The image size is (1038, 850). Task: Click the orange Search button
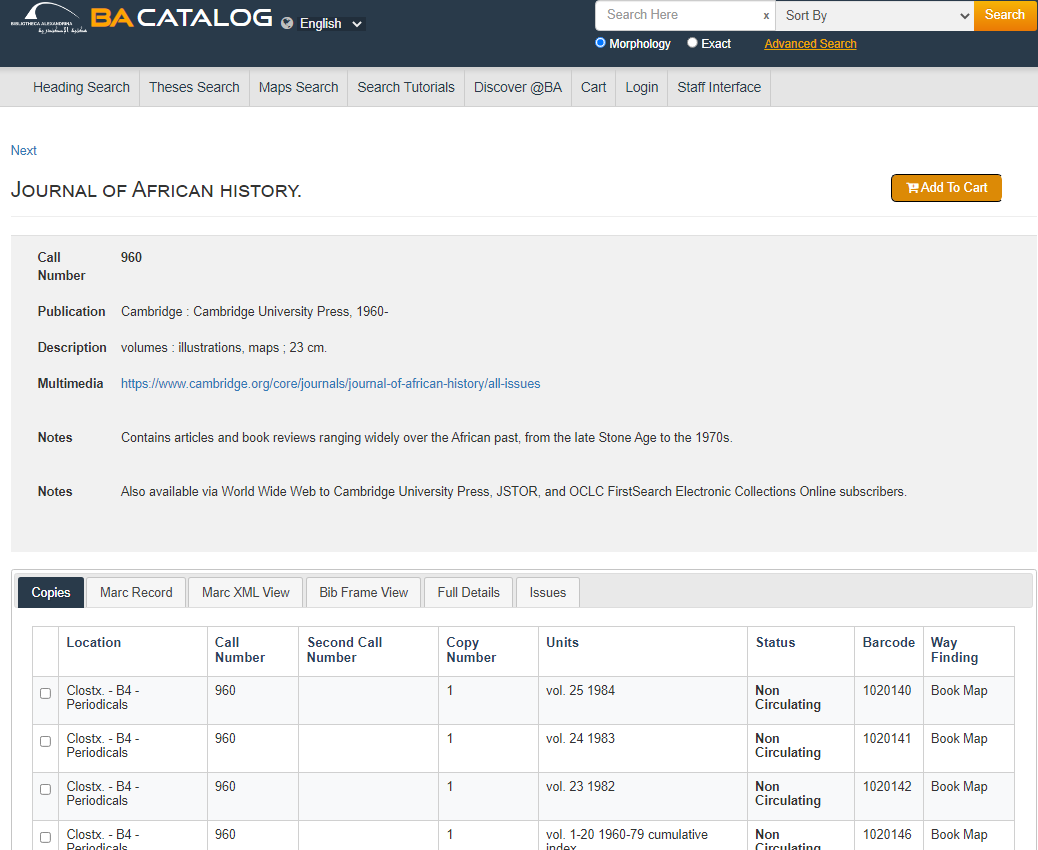click(x=1004, y=15)
